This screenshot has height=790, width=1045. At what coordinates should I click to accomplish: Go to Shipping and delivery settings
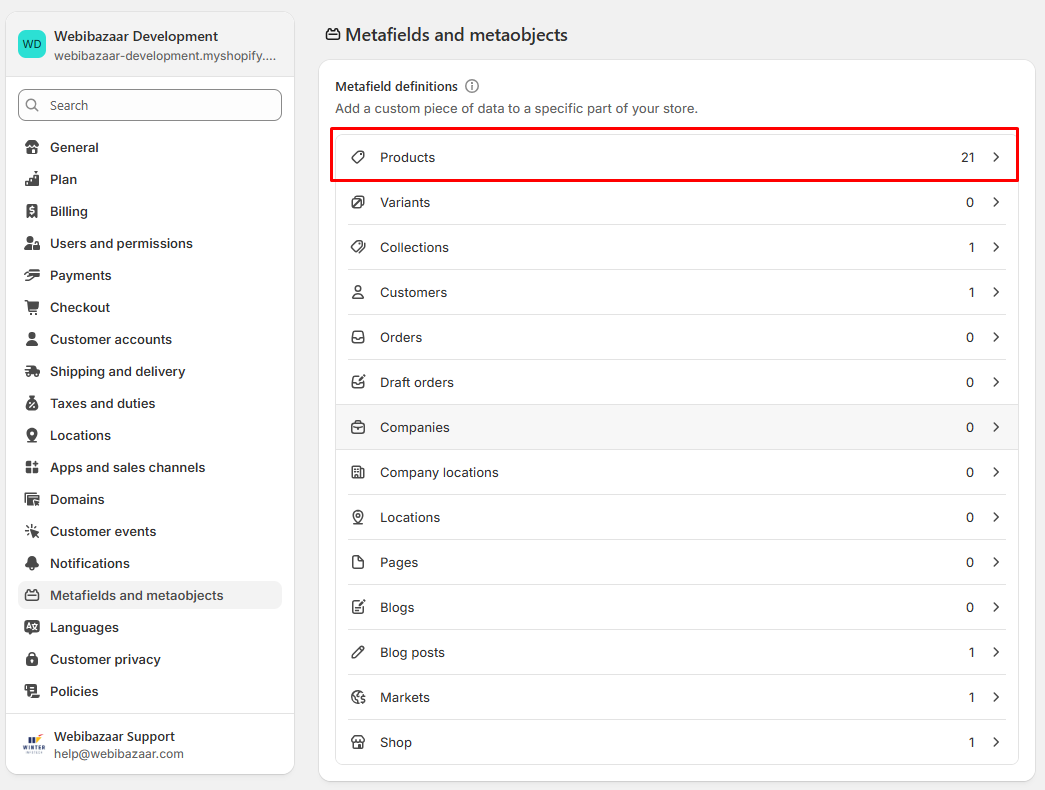(117, 371)
